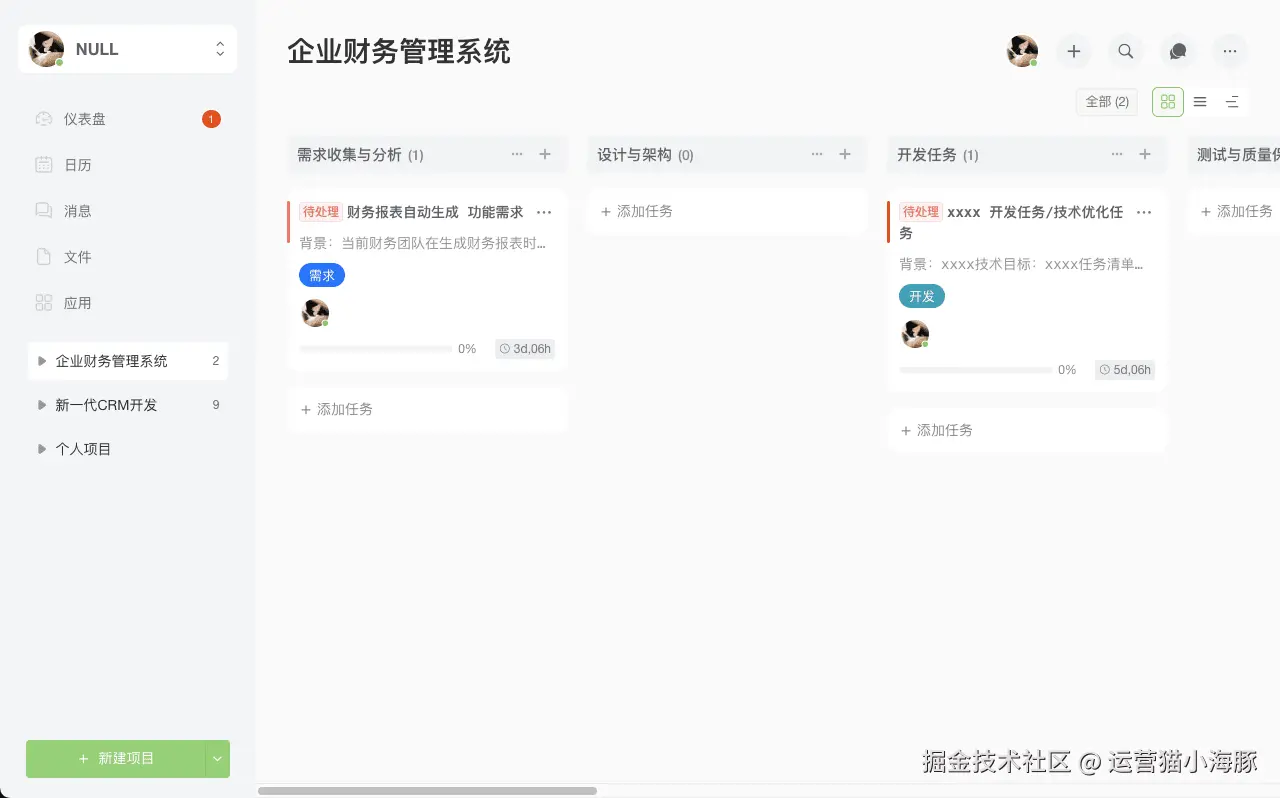Screen dimensions: 1280x798
Task: Open the dashboard (仪表盘) sidebar item
Action: [x=128, y=119]
